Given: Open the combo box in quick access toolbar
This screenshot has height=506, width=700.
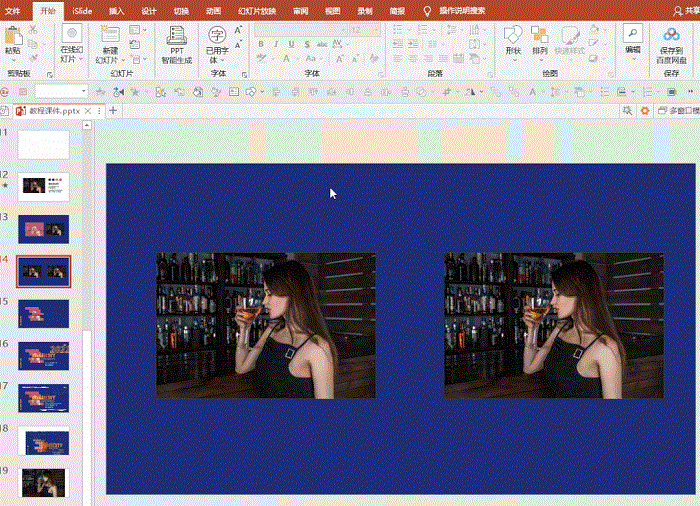Looking at the screenshot, I should tap(61, 91).
